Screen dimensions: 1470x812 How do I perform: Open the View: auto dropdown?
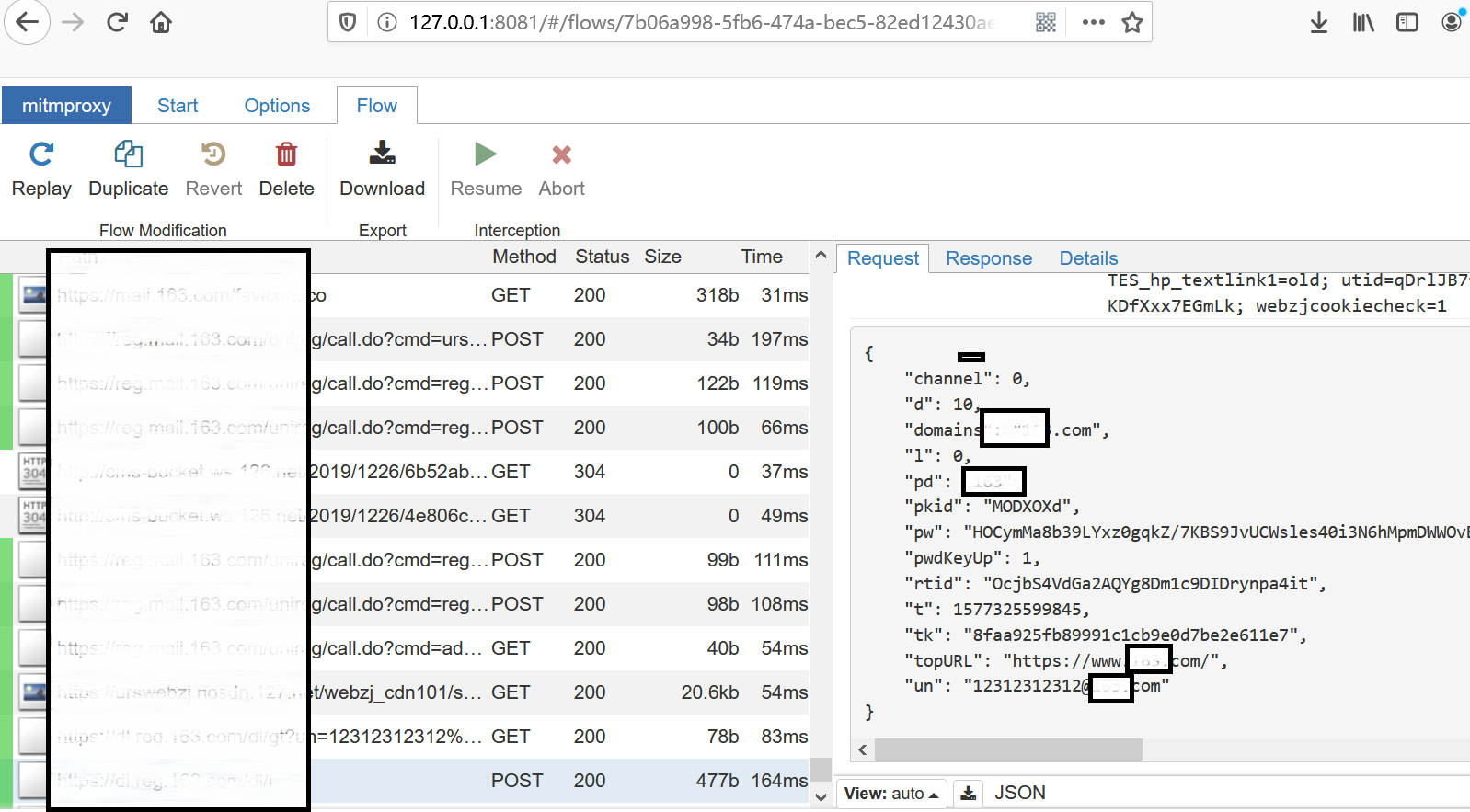(891, 793)
